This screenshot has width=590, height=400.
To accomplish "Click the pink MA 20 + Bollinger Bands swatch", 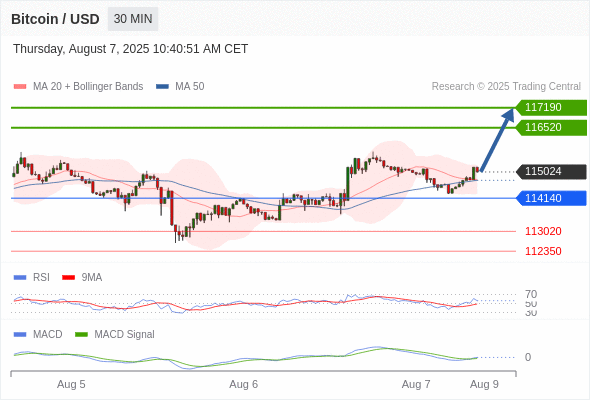I will [20, 87].
